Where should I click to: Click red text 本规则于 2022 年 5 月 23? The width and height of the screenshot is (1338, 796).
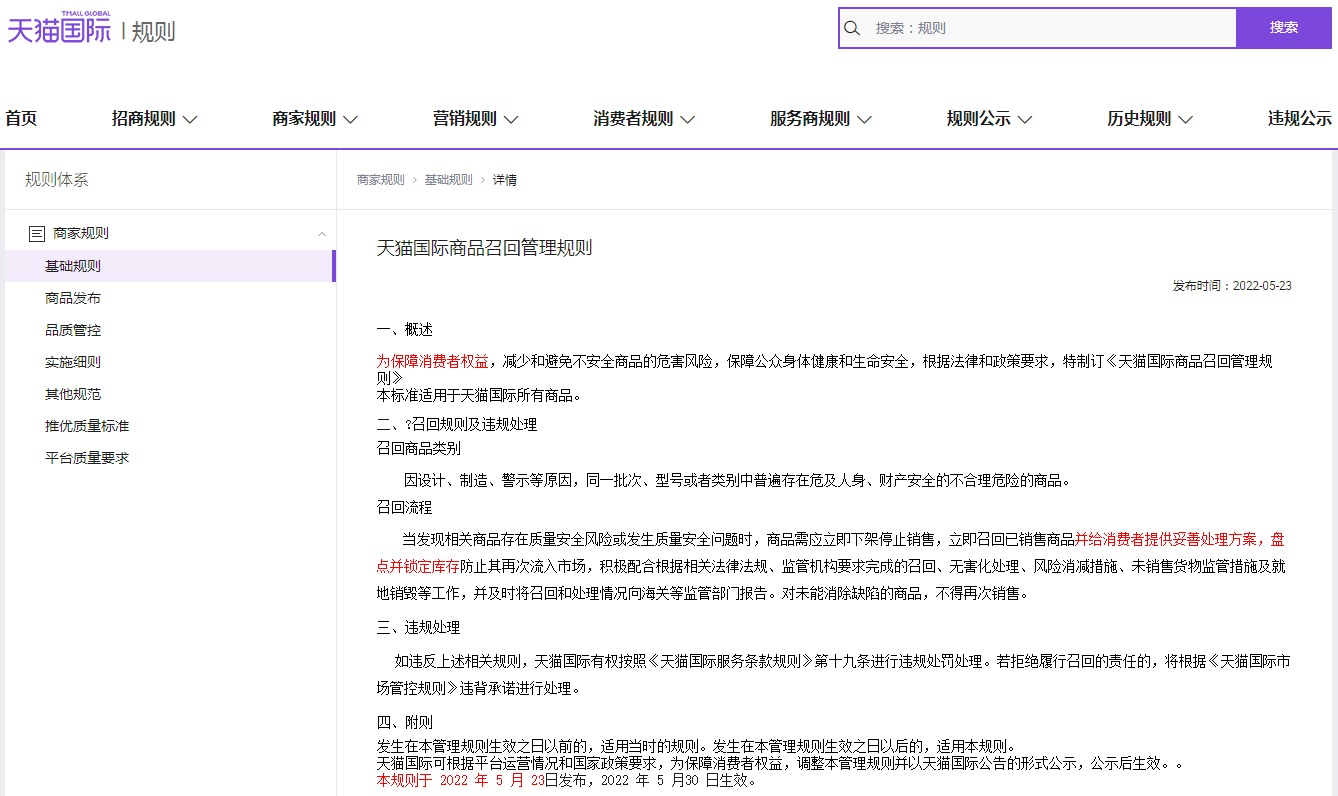(x=460, y=780)
